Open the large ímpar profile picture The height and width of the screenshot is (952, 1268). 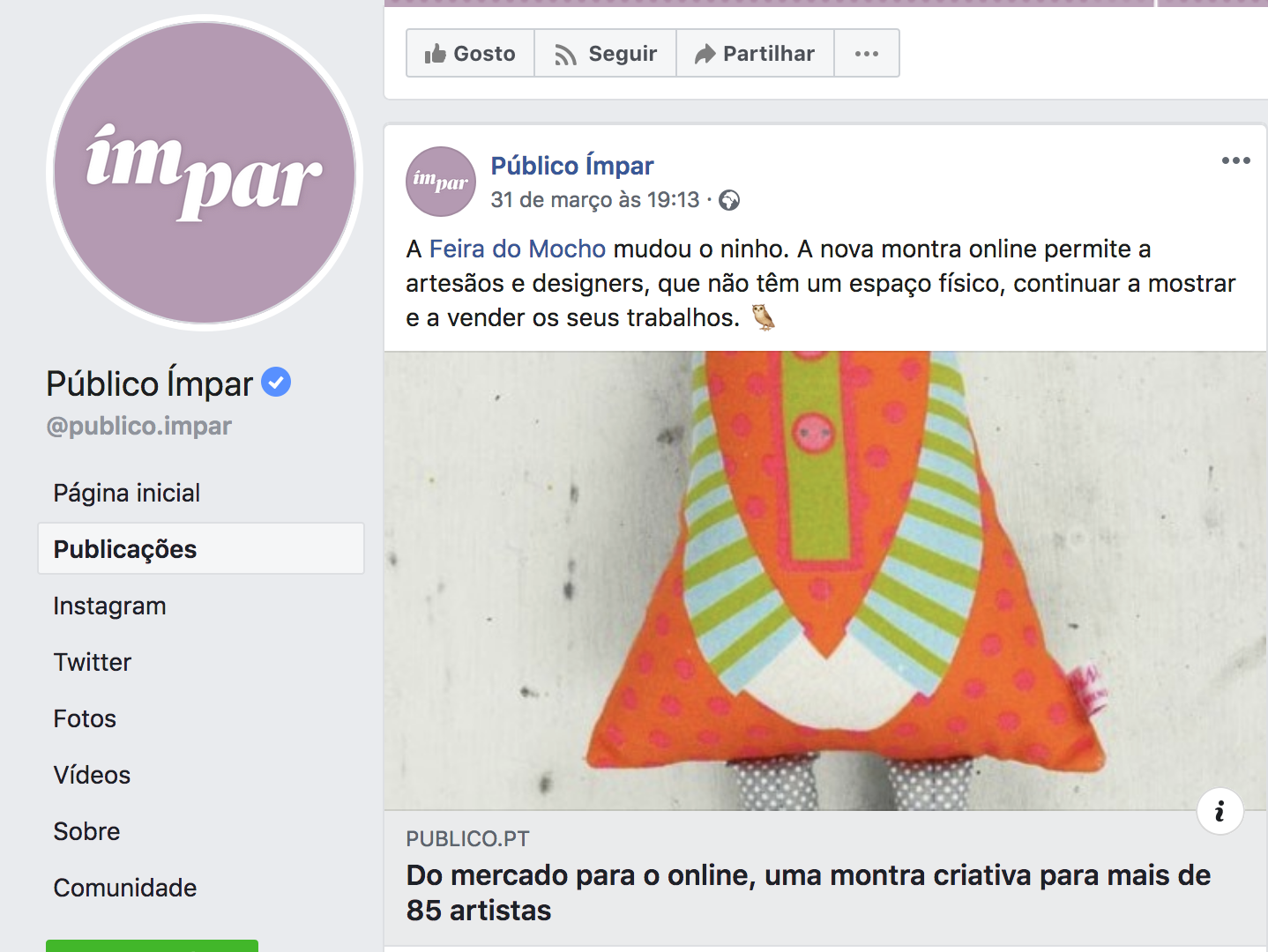(x=205, y=173)
